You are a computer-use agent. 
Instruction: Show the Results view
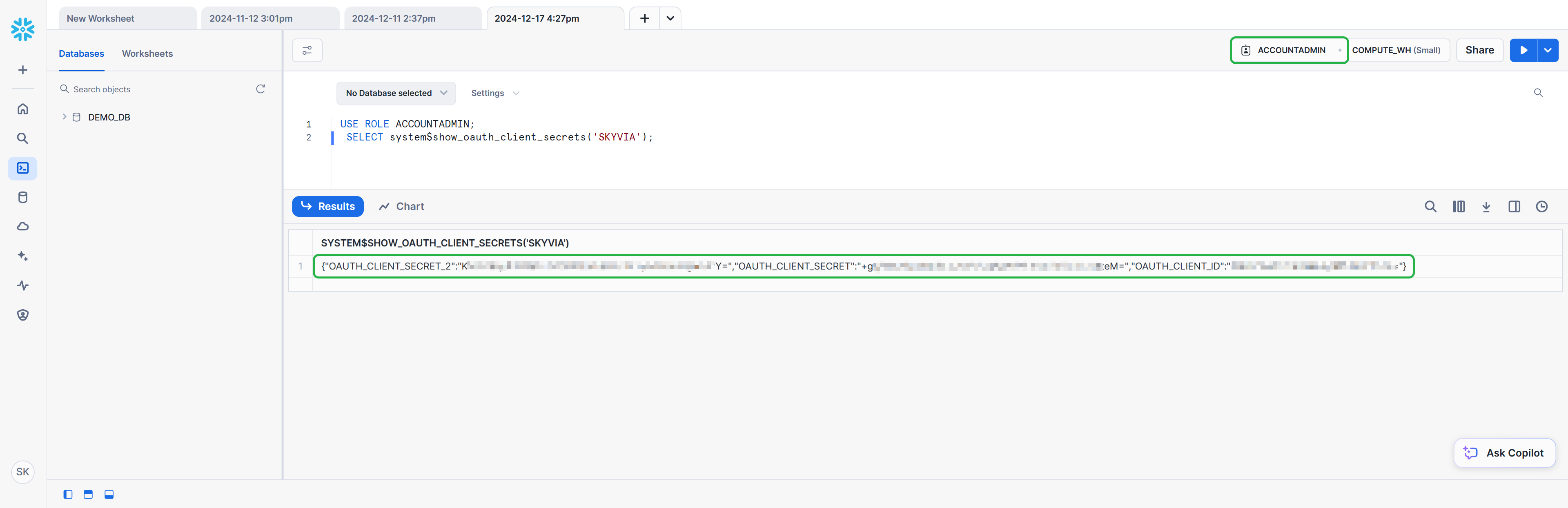click(327, 206)
